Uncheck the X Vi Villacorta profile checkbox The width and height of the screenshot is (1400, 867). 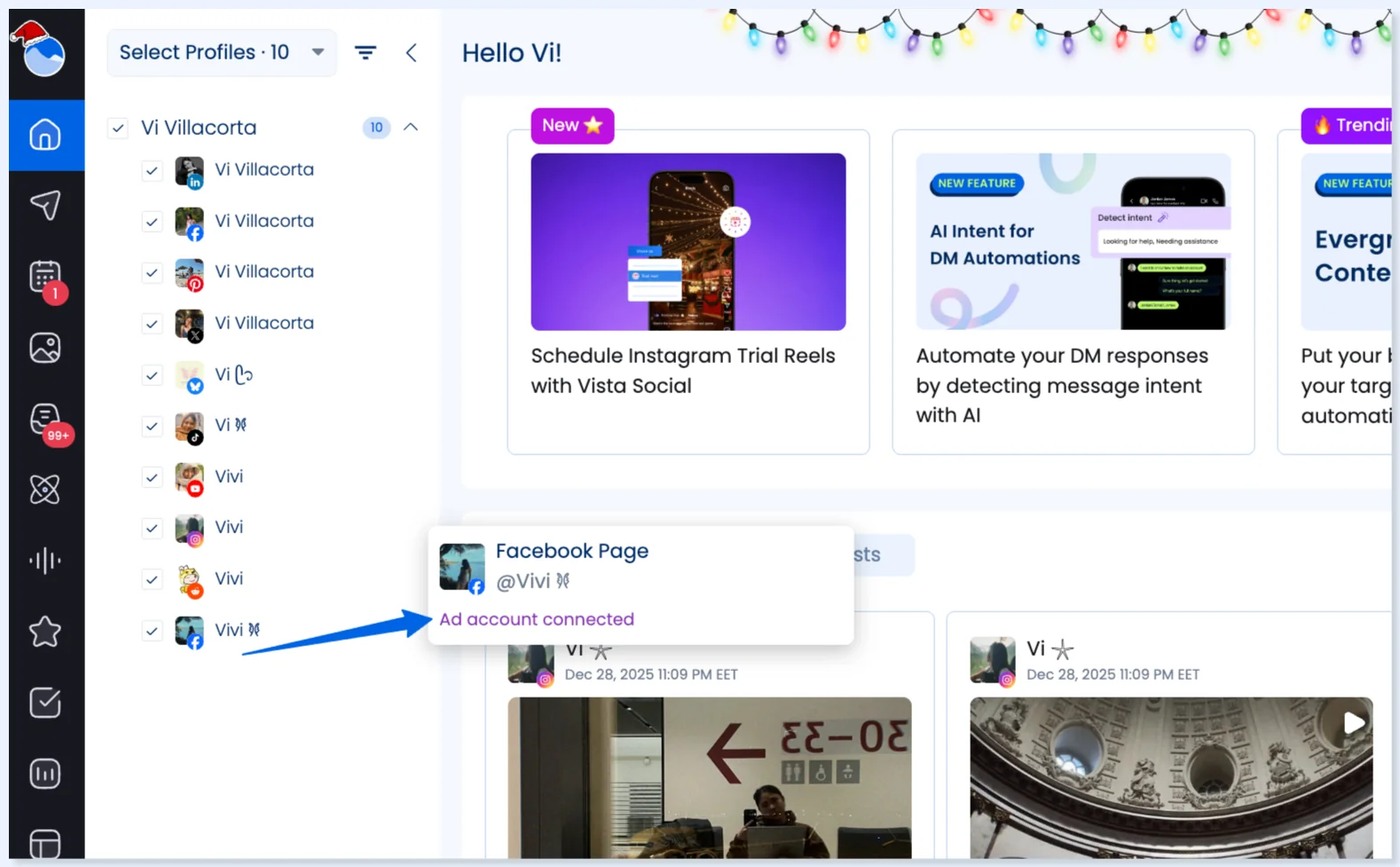click(152, 324)
